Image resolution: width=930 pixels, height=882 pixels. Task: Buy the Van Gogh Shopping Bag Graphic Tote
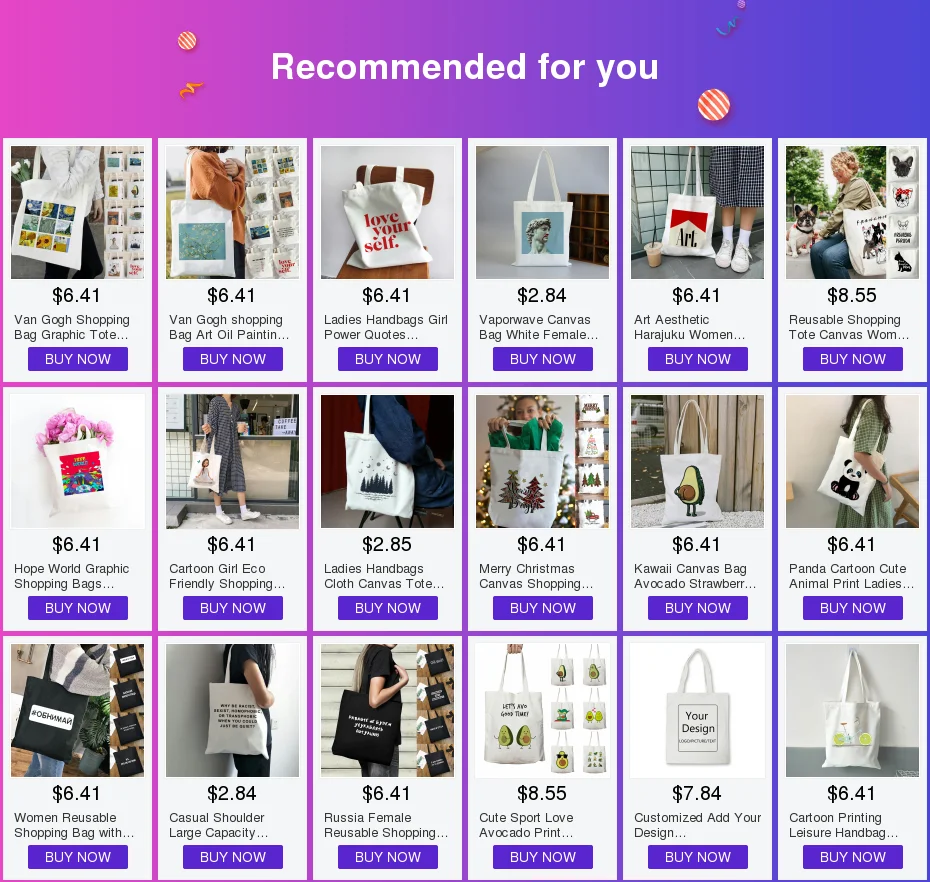pyautogui.click(x=78, y=359)
